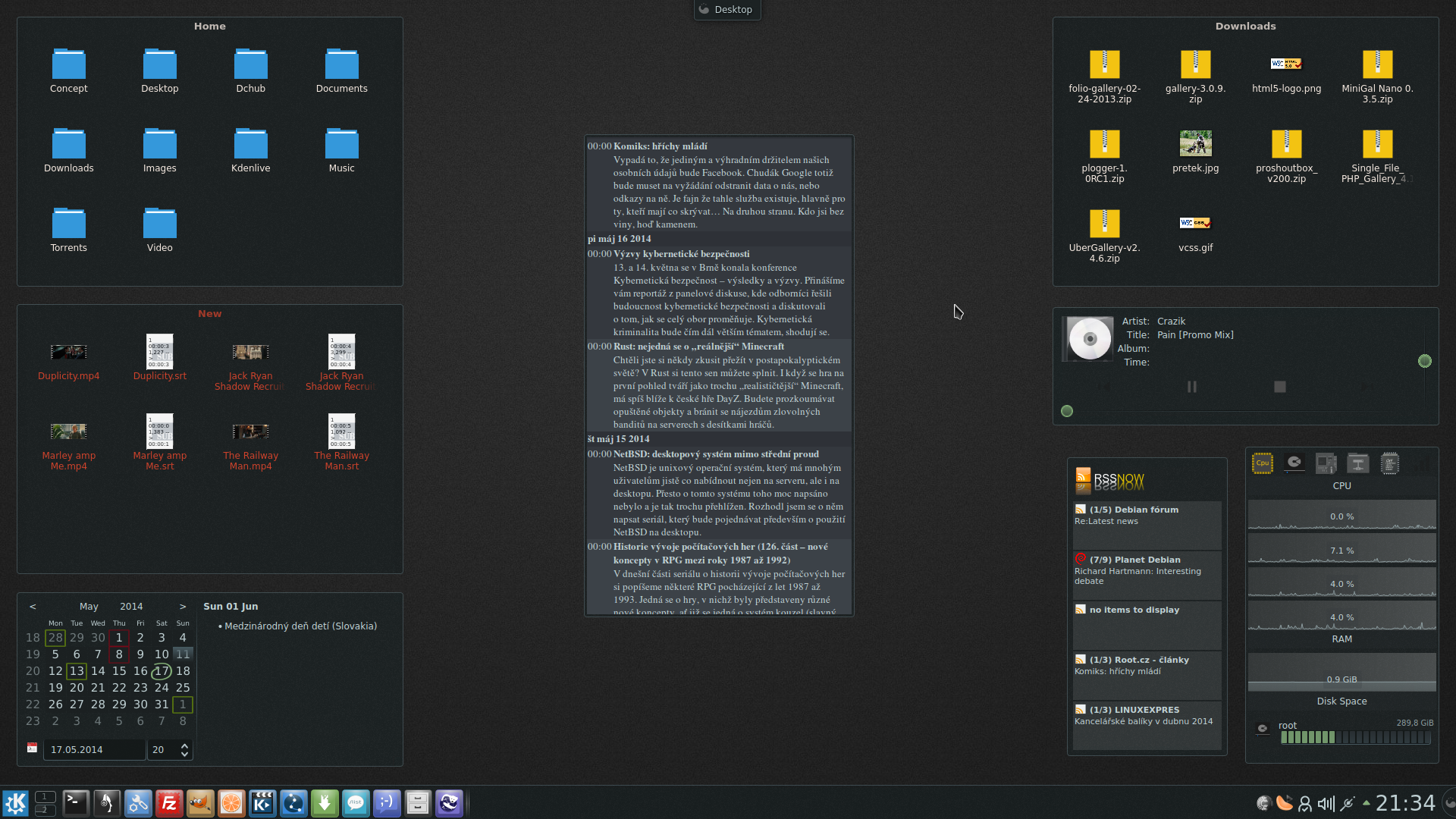Click the volume icon in system tray
The width and height of the screenshot is (1456, 819).
click(1326, 804)
